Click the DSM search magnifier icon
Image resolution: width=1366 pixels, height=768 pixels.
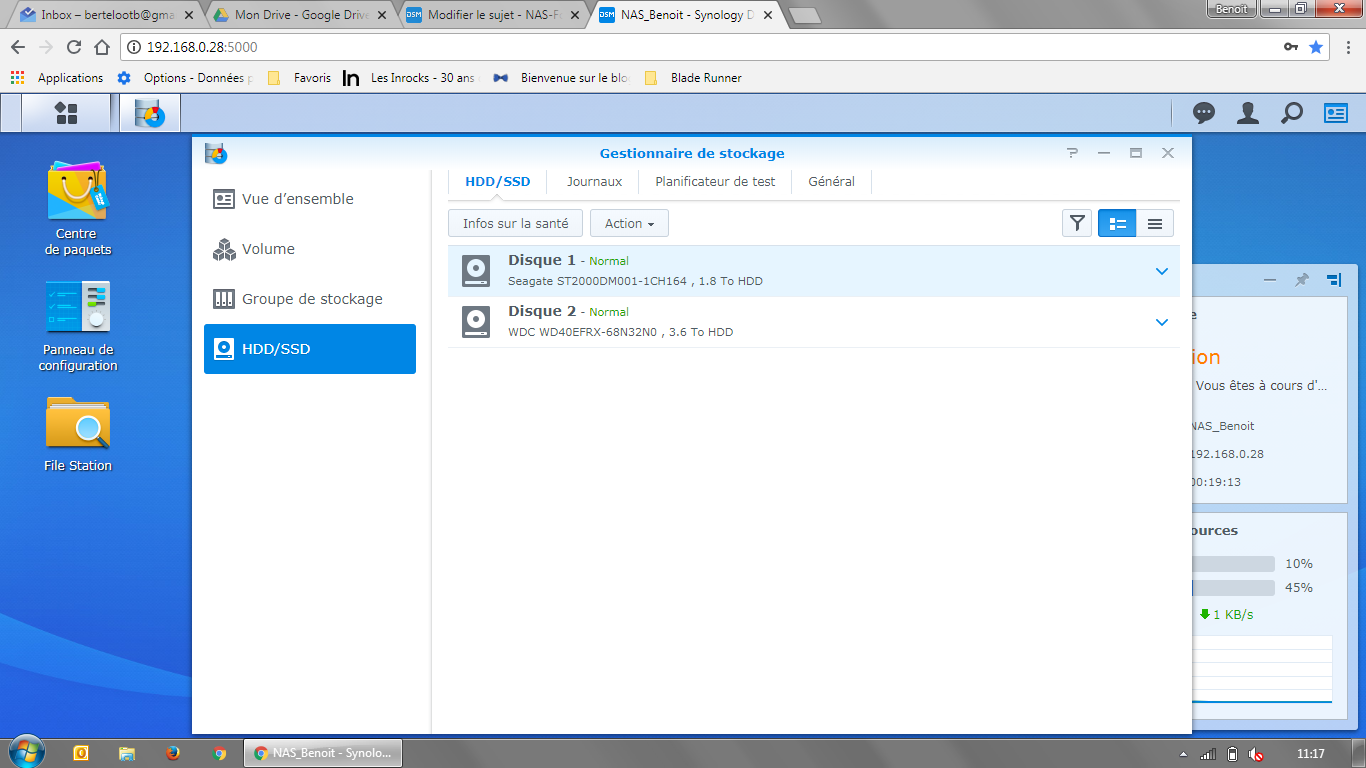(x=1292, y=113)
